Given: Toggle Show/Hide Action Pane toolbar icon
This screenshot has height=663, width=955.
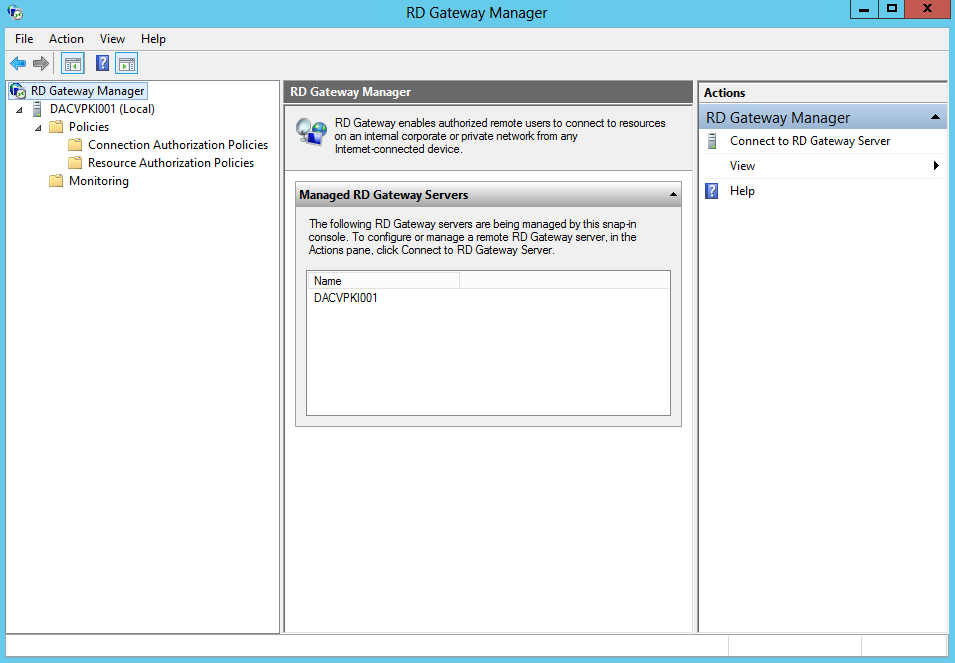Looking at the screenshot, I should pyautogui.click(x=127, y=63).
